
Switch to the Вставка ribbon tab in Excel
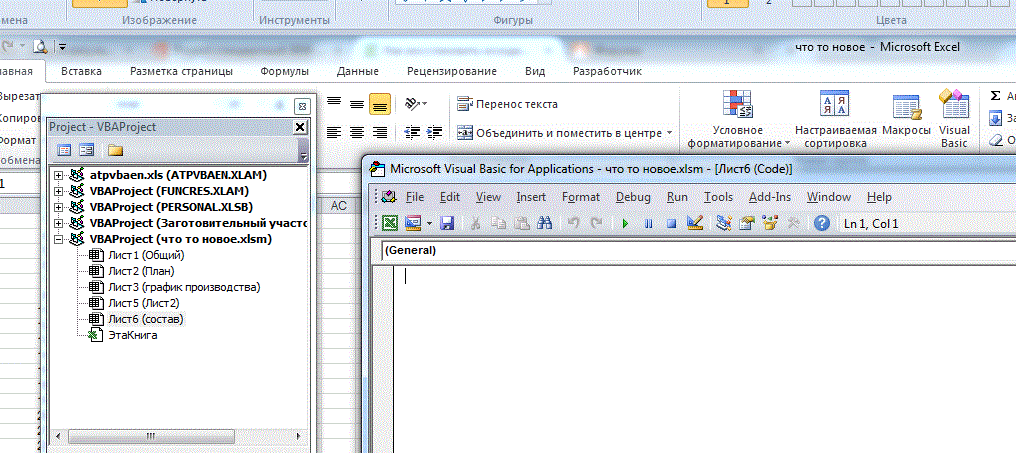(82, 71)
